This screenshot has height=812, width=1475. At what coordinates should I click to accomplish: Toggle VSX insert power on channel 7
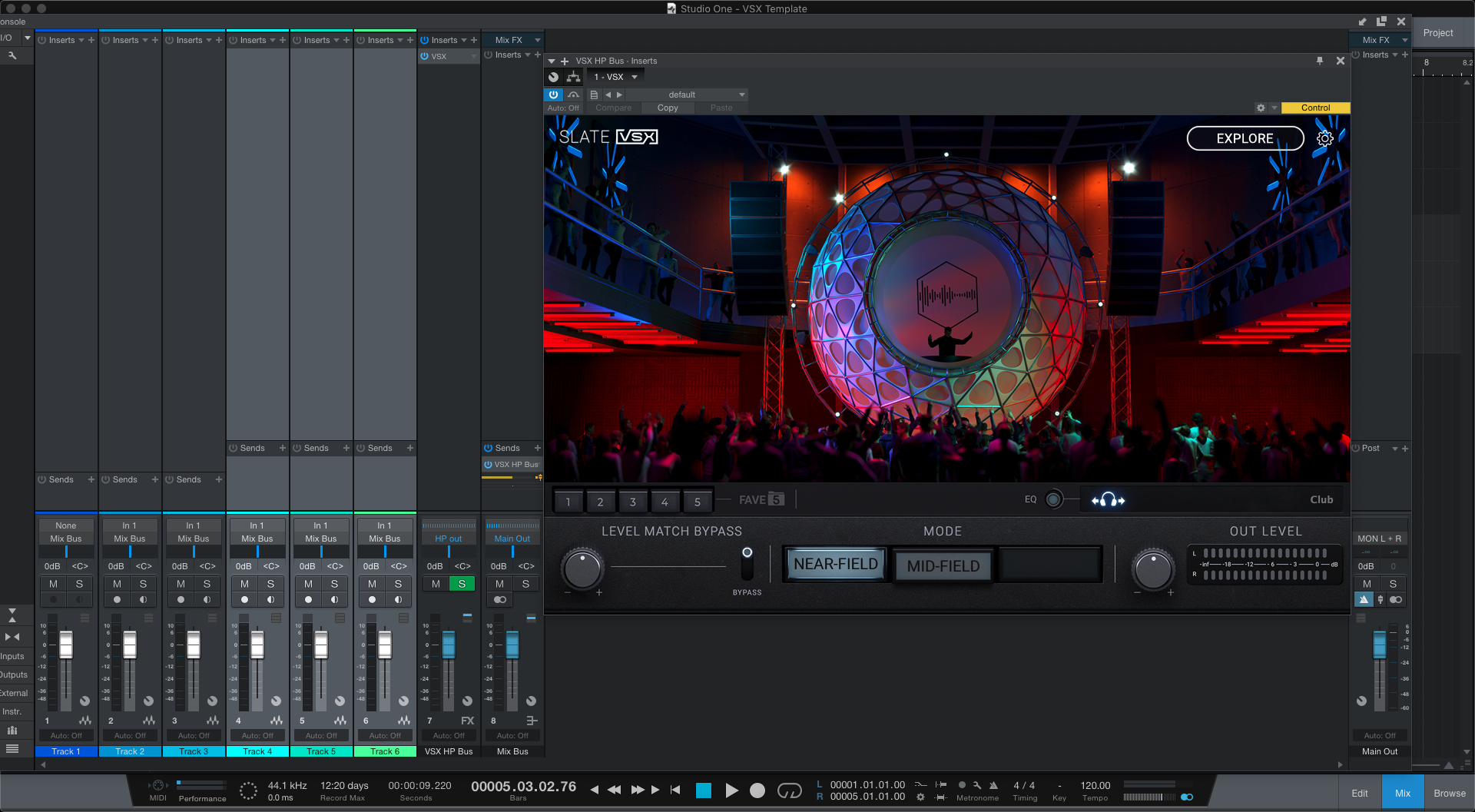click(424, 56)
